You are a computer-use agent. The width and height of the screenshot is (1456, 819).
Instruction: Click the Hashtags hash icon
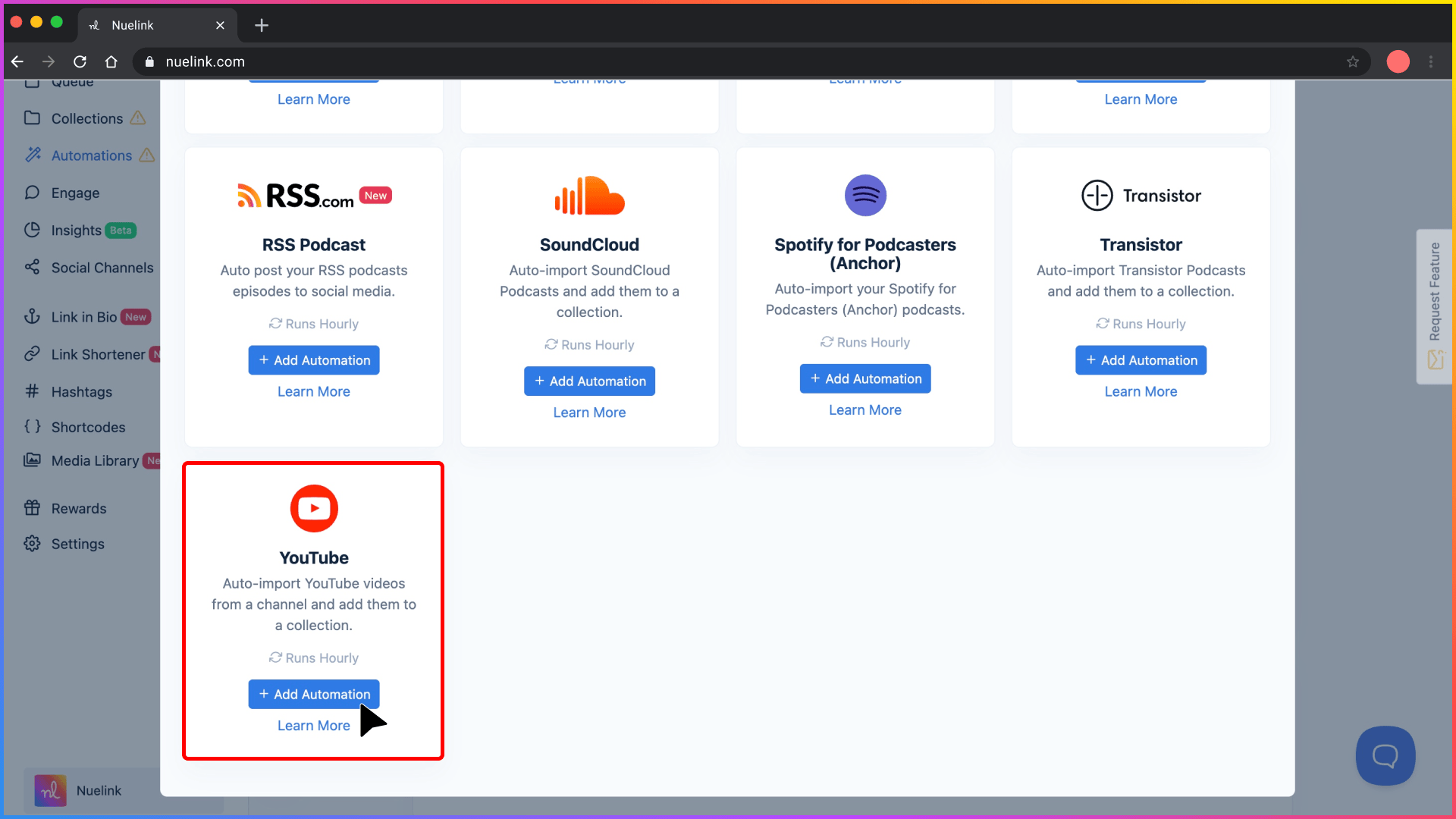(x=32, y=391)
